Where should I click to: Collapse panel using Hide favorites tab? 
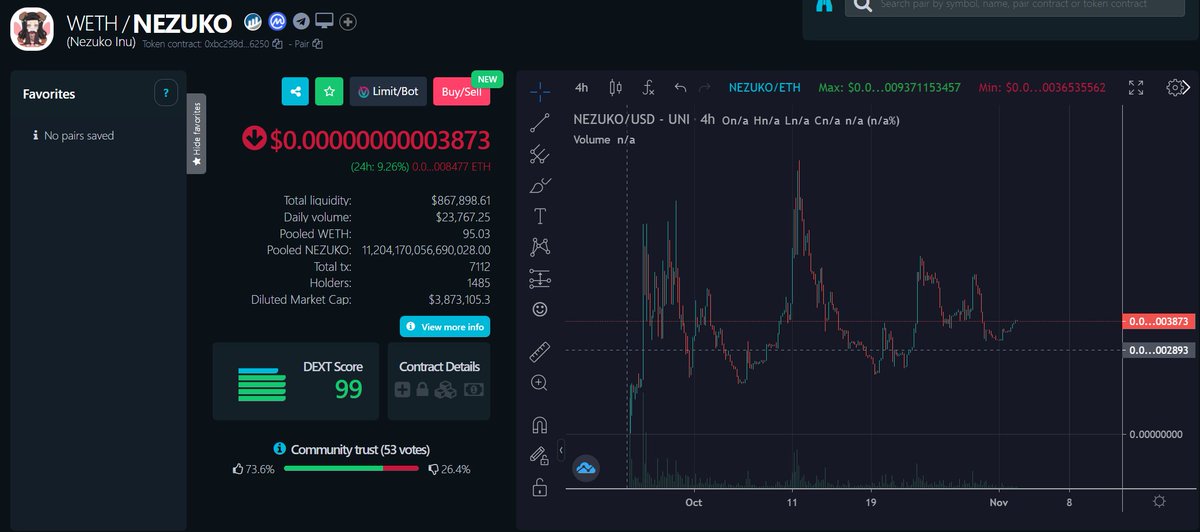(x=197, y=134)
